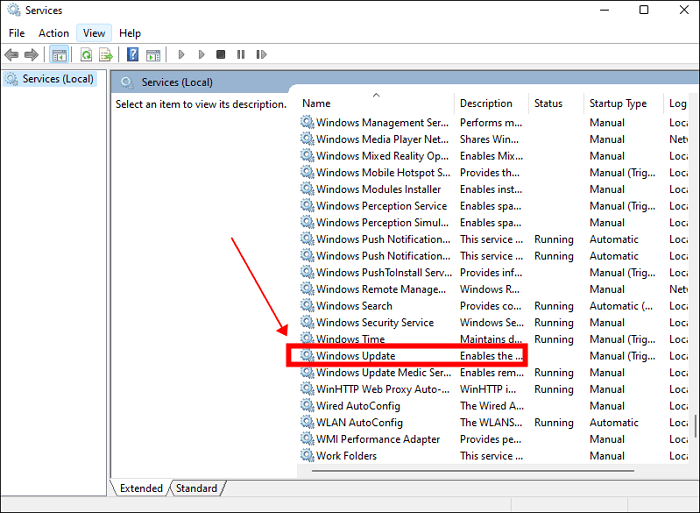Screen dimensions: 700x513
Task: Maximize the Services window
Action: coord(644,10)
